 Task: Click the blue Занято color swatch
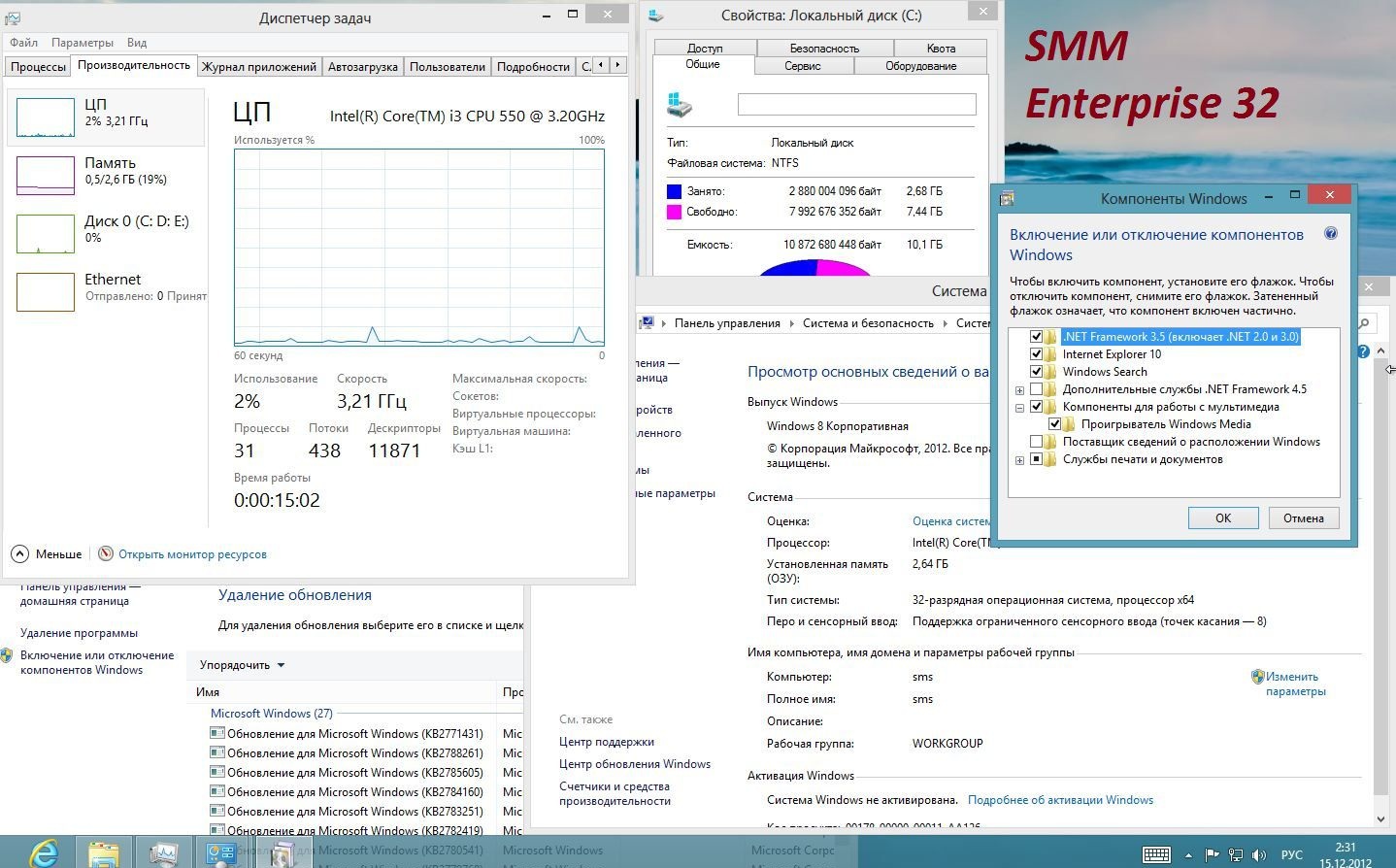[674, 191]
